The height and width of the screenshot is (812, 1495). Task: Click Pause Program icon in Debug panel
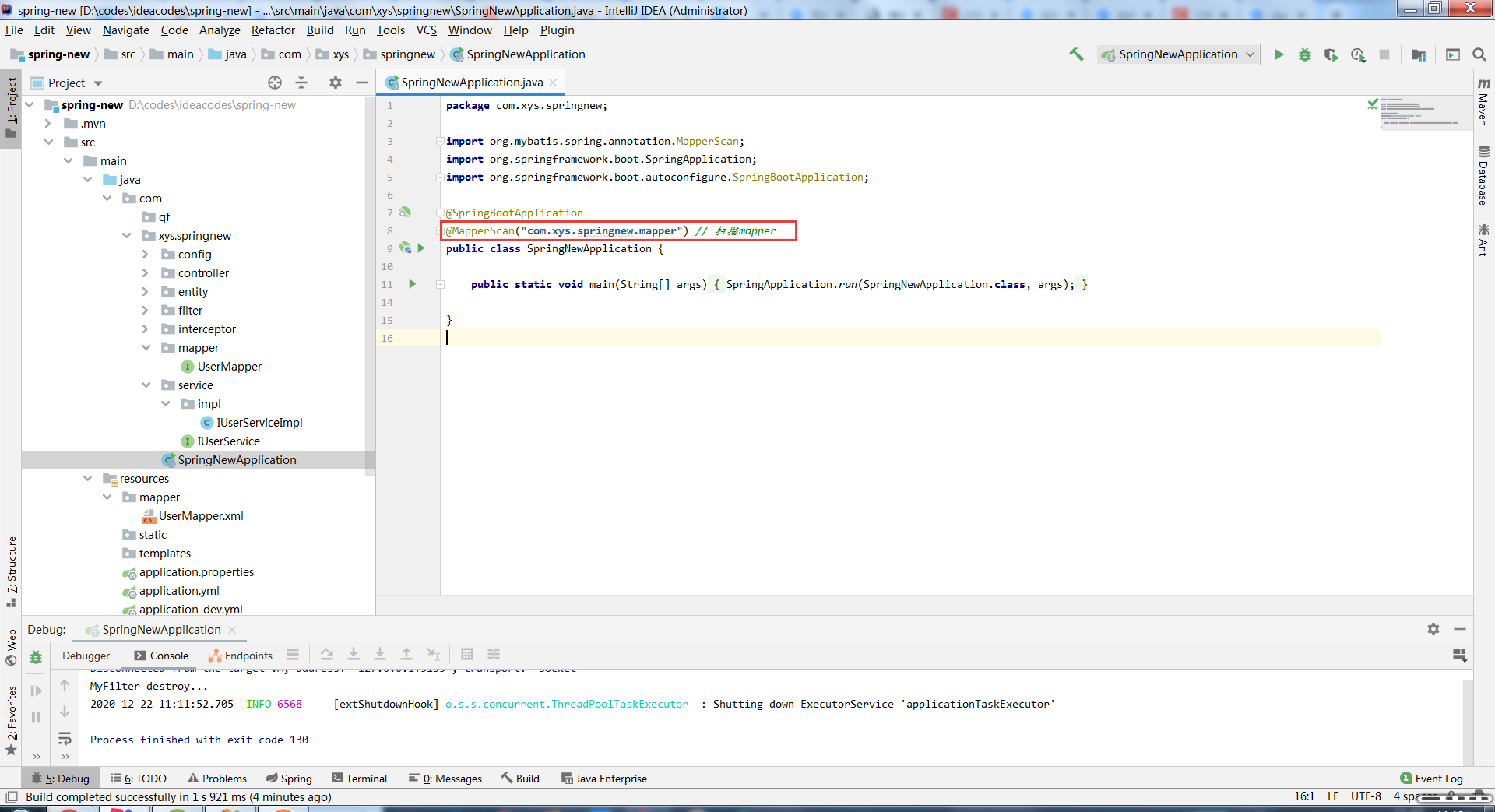click(x=36, y=717)
